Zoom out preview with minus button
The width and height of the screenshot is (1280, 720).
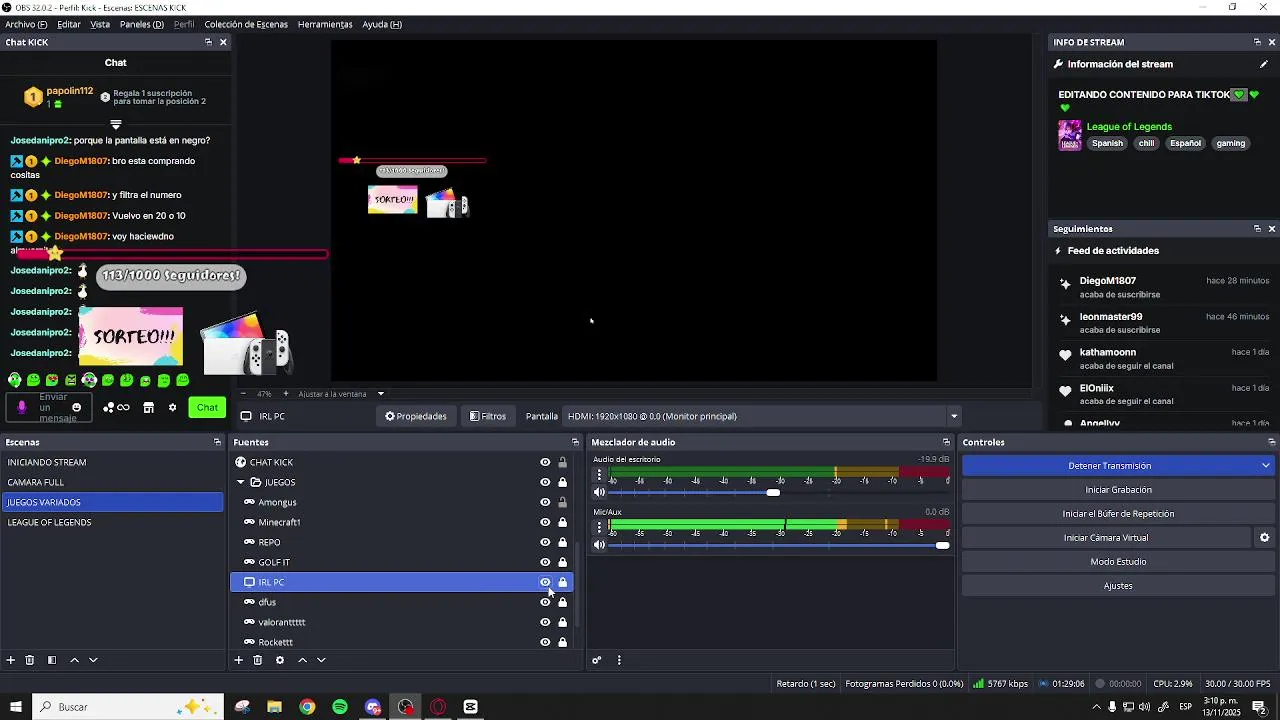click(243, 394)
